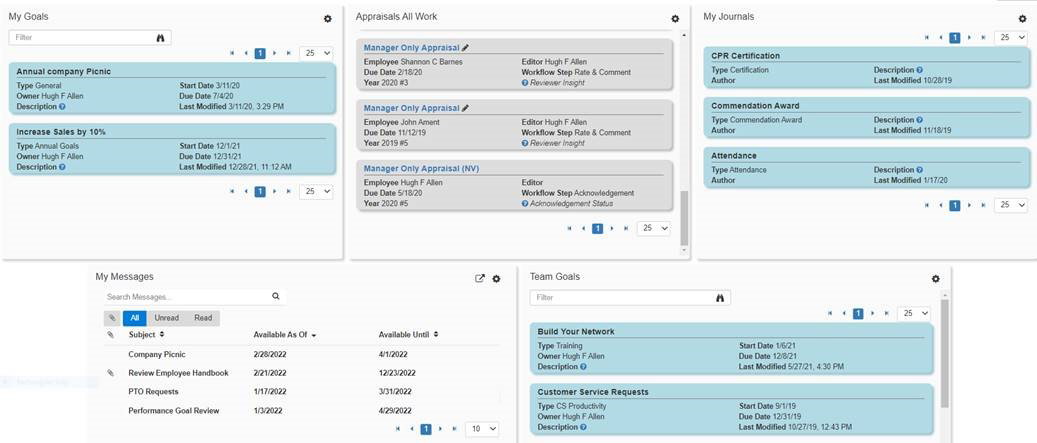Click binoculars search icon in My Goals

pos(160,38)
